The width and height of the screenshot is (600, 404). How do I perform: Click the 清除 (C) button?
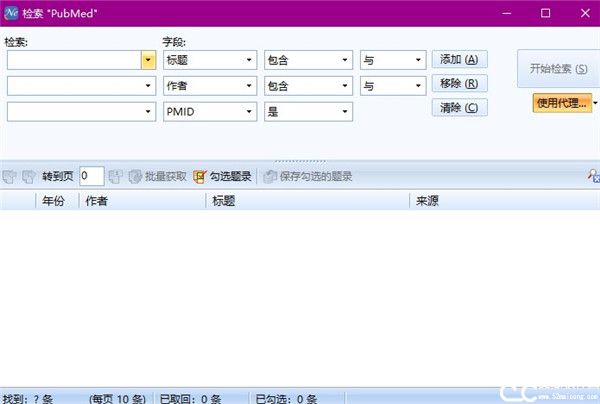[x=459, y=108]
